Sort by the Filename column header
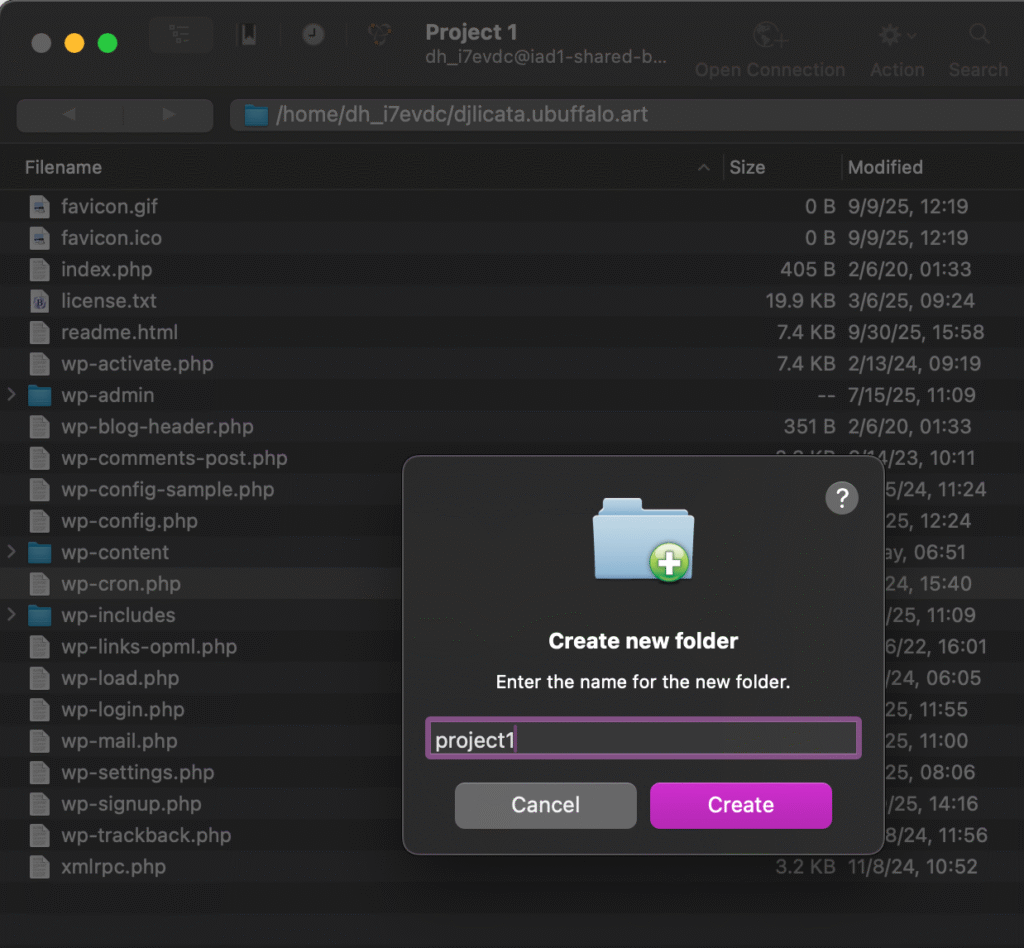This screenshot has width=1024, height=948. click(x=64, y=167)
